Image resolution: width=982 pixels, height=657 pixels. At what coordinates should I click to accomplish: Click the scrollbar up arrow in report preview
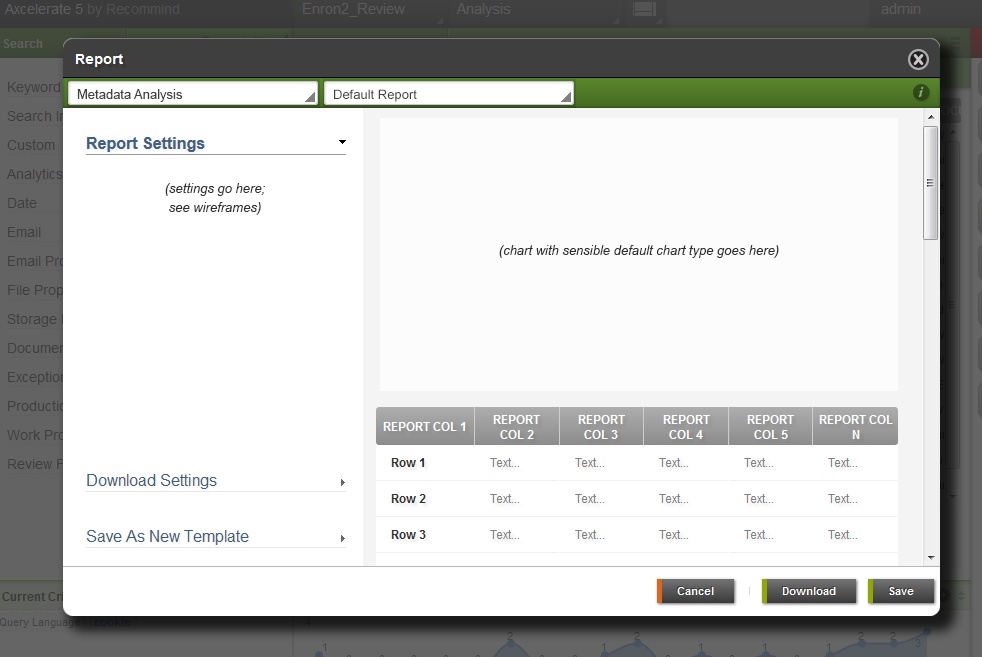tap(931, 117)
